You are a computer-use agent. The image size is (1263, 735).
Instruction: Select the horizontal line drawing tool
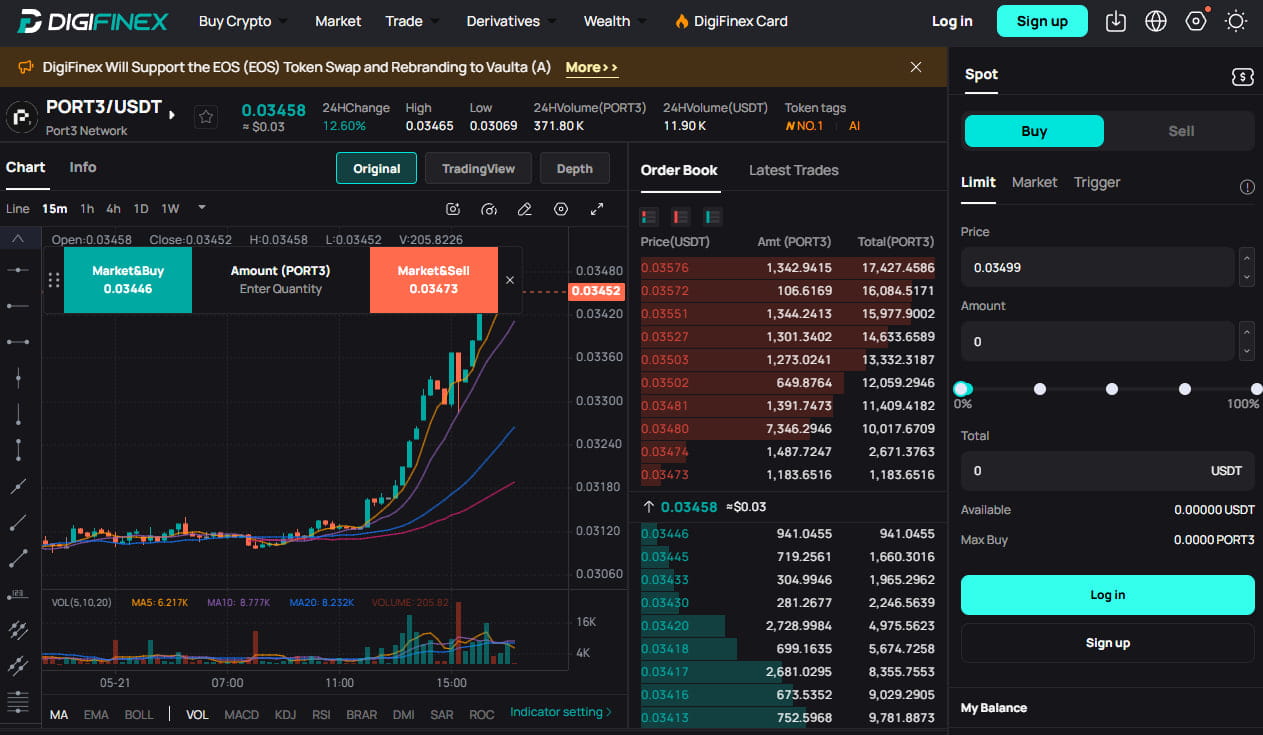pos(18,270)
